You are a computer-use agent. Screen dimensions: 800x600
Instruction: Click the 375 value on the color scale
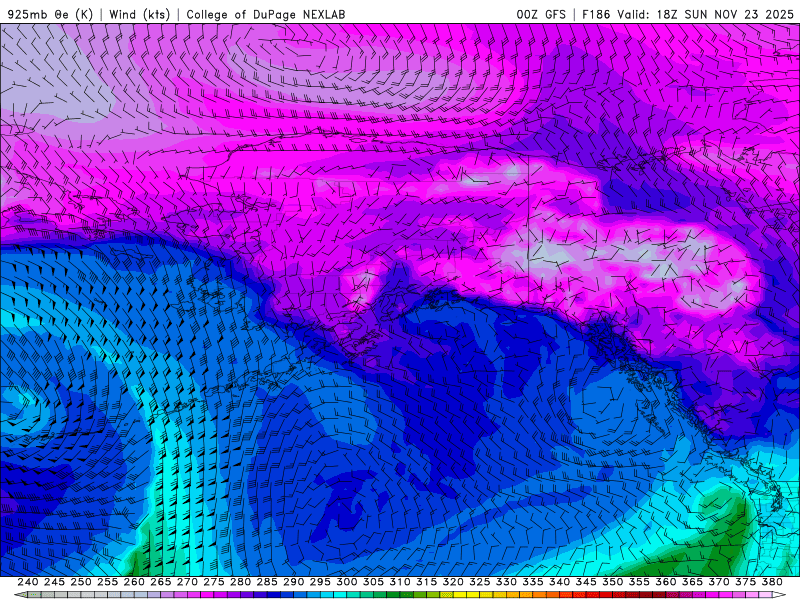(745, 582)
